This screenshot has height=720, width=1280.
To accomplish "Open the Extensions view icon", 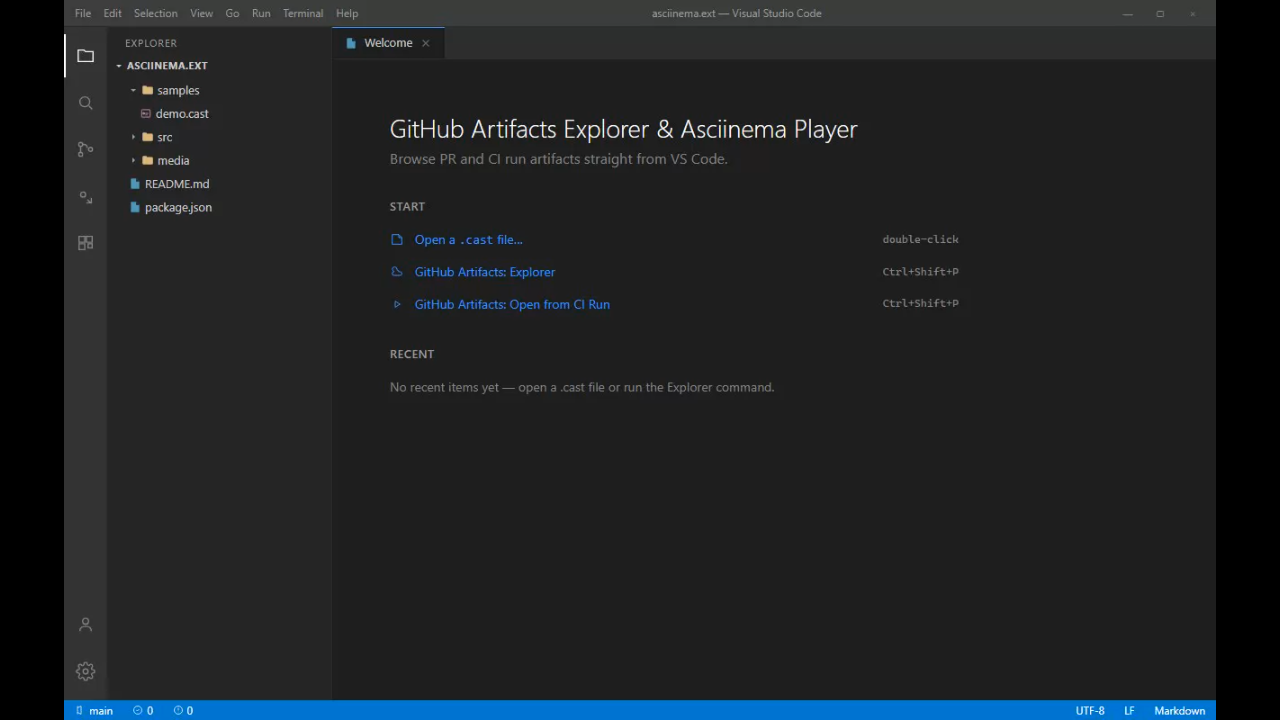I will (x=85, y=243).
